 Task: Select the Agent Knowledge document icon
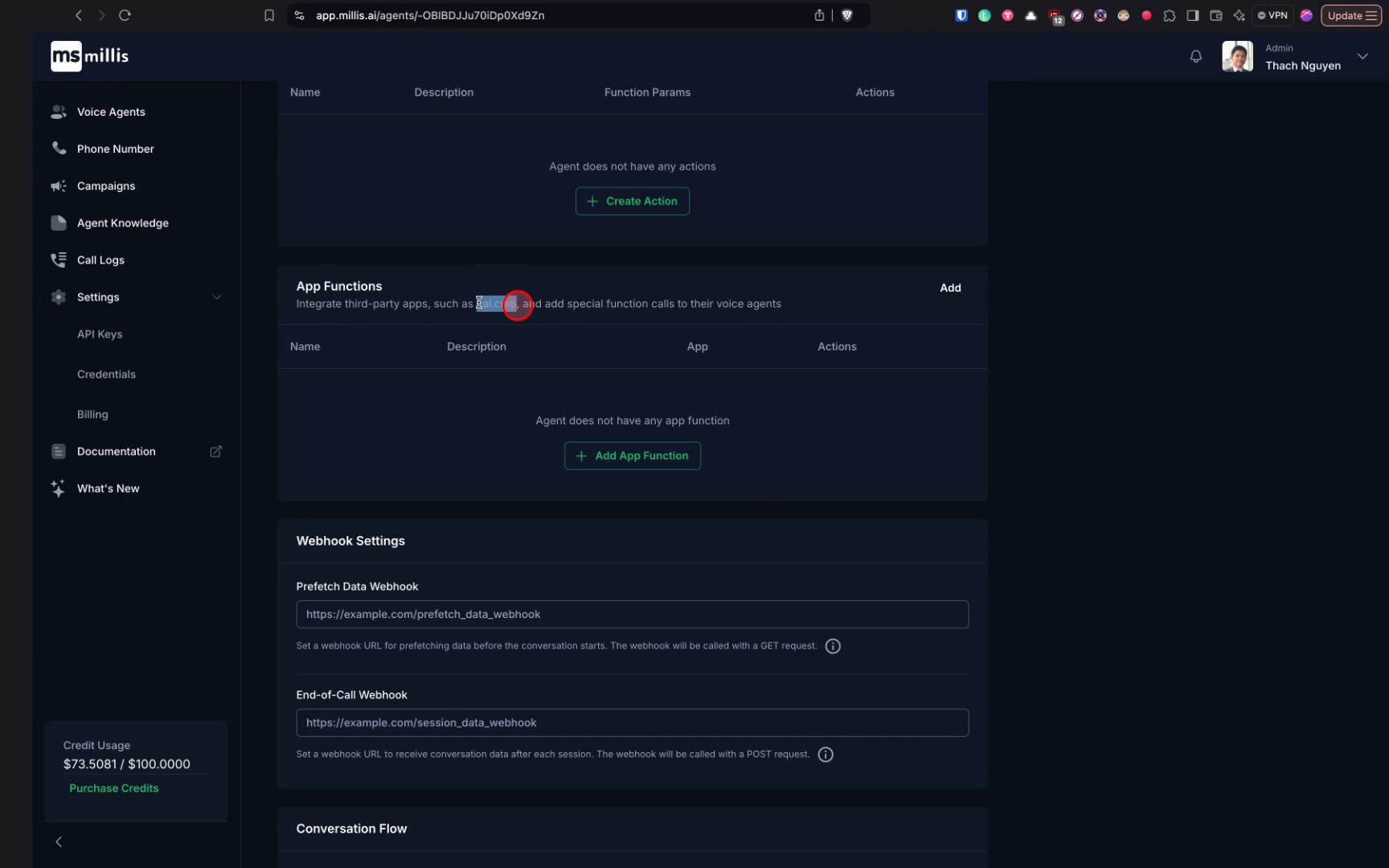click(58, 223)
